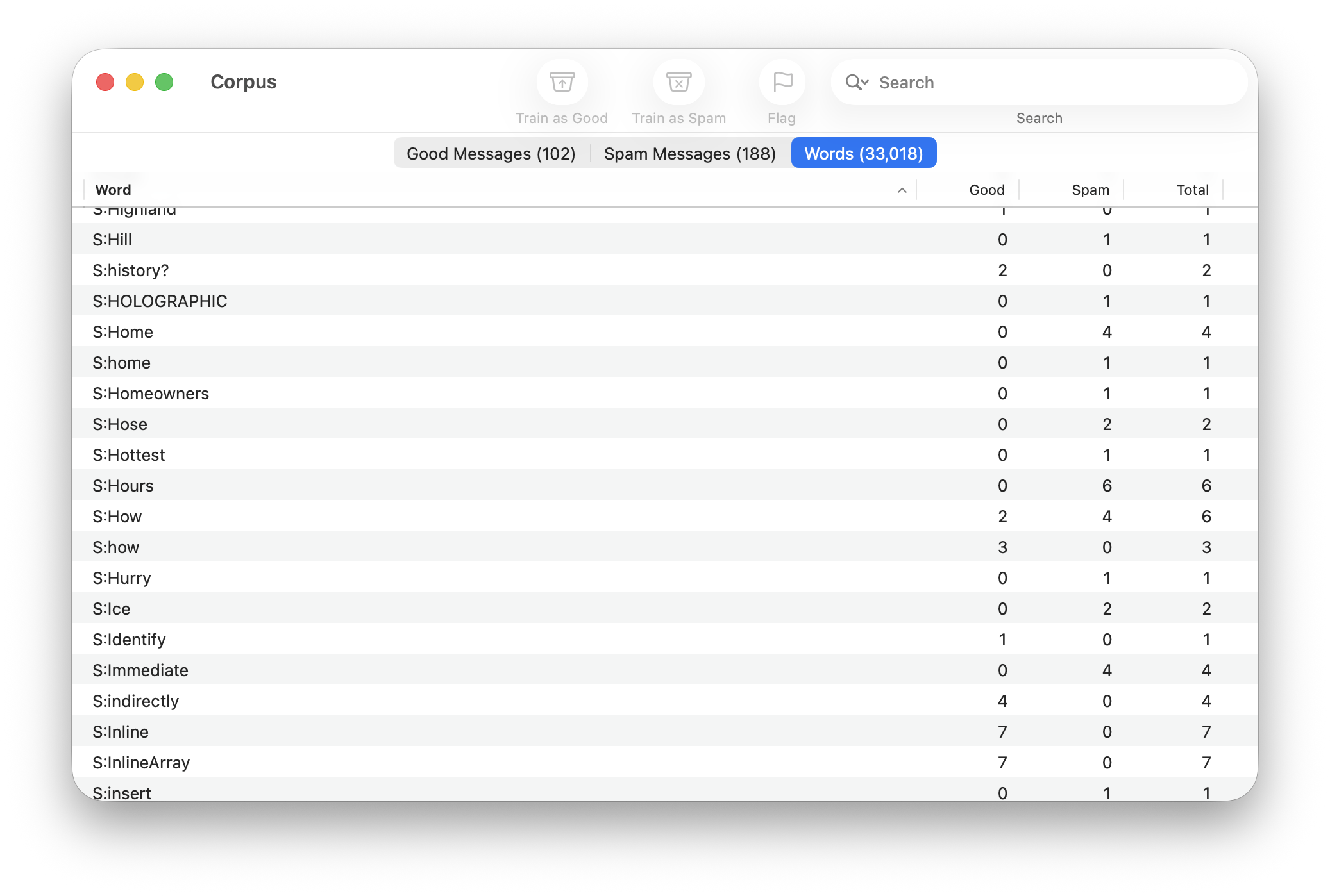
Task: Click the yellow minimize window button
Action: (135, 83)
